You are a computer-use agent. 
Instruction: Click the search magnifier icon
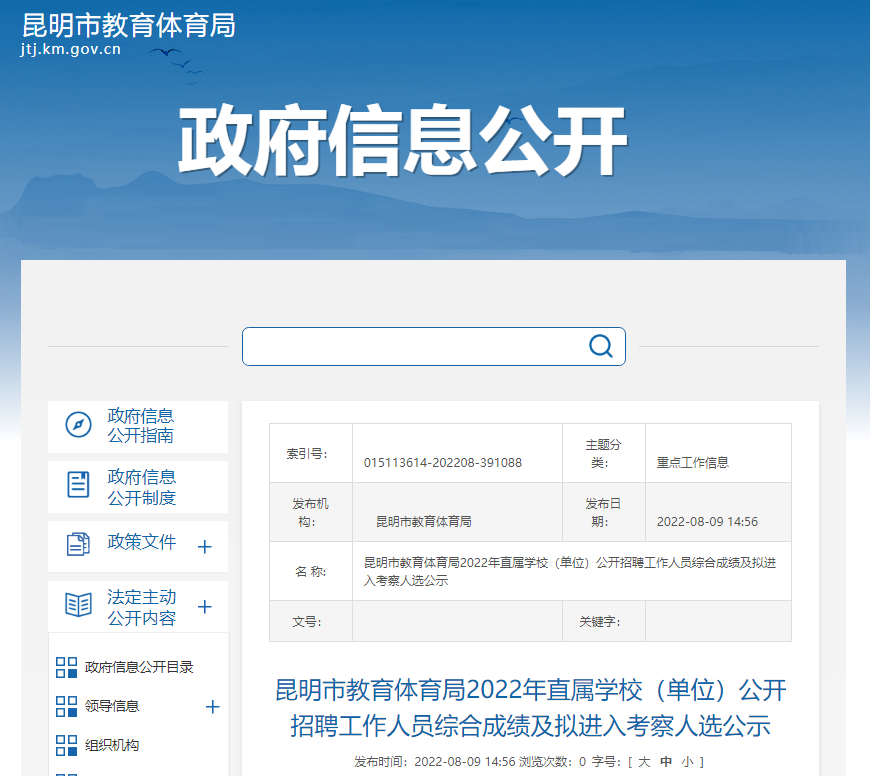pos(600,346)
